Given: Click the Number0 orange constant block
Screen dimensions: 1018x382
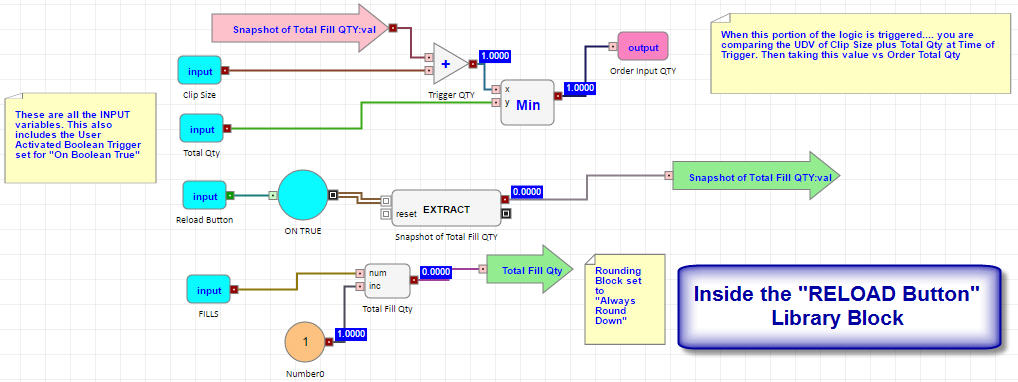Looking at the screenshot, I should 304,342.
